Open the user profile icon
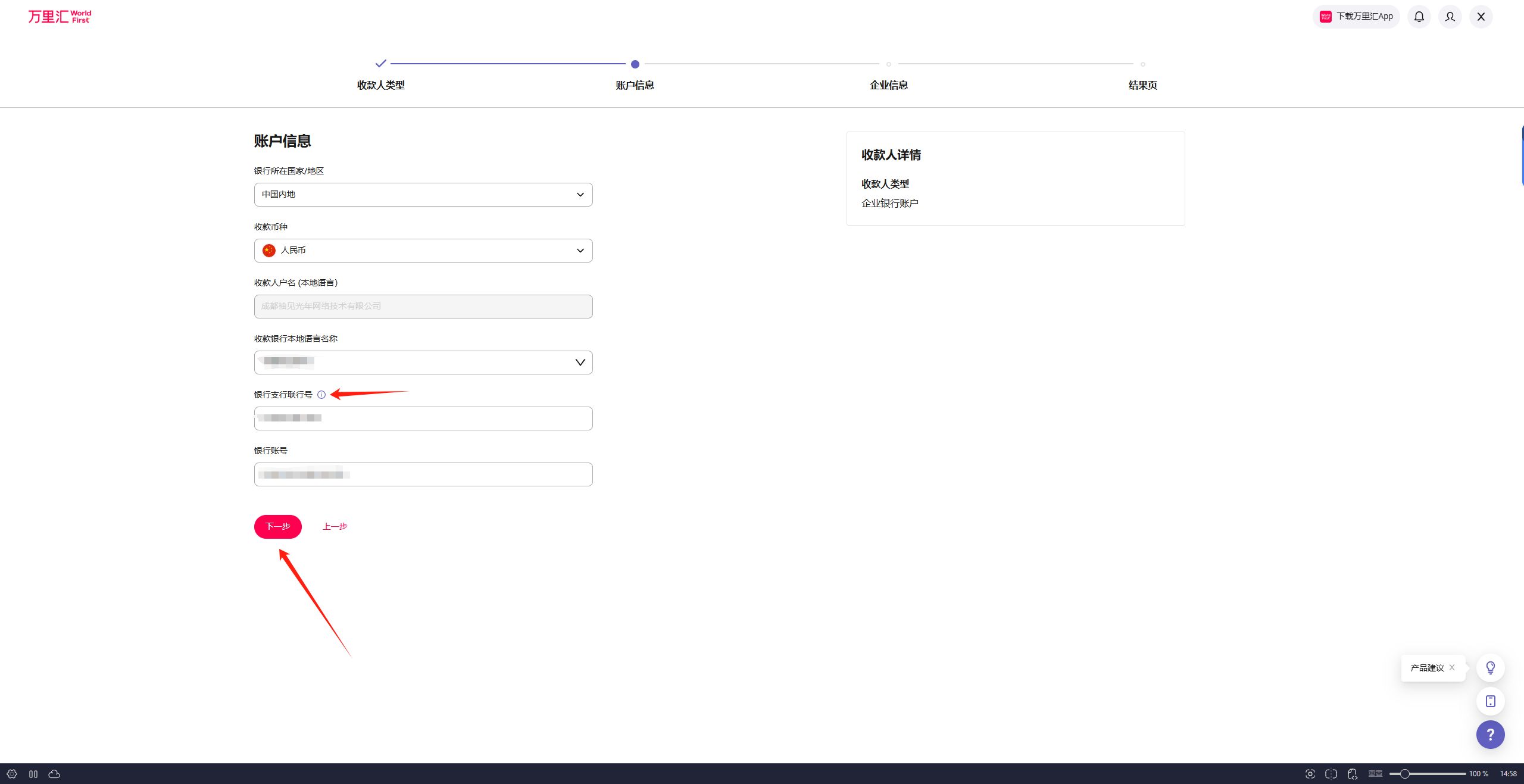 point(1450,17)
